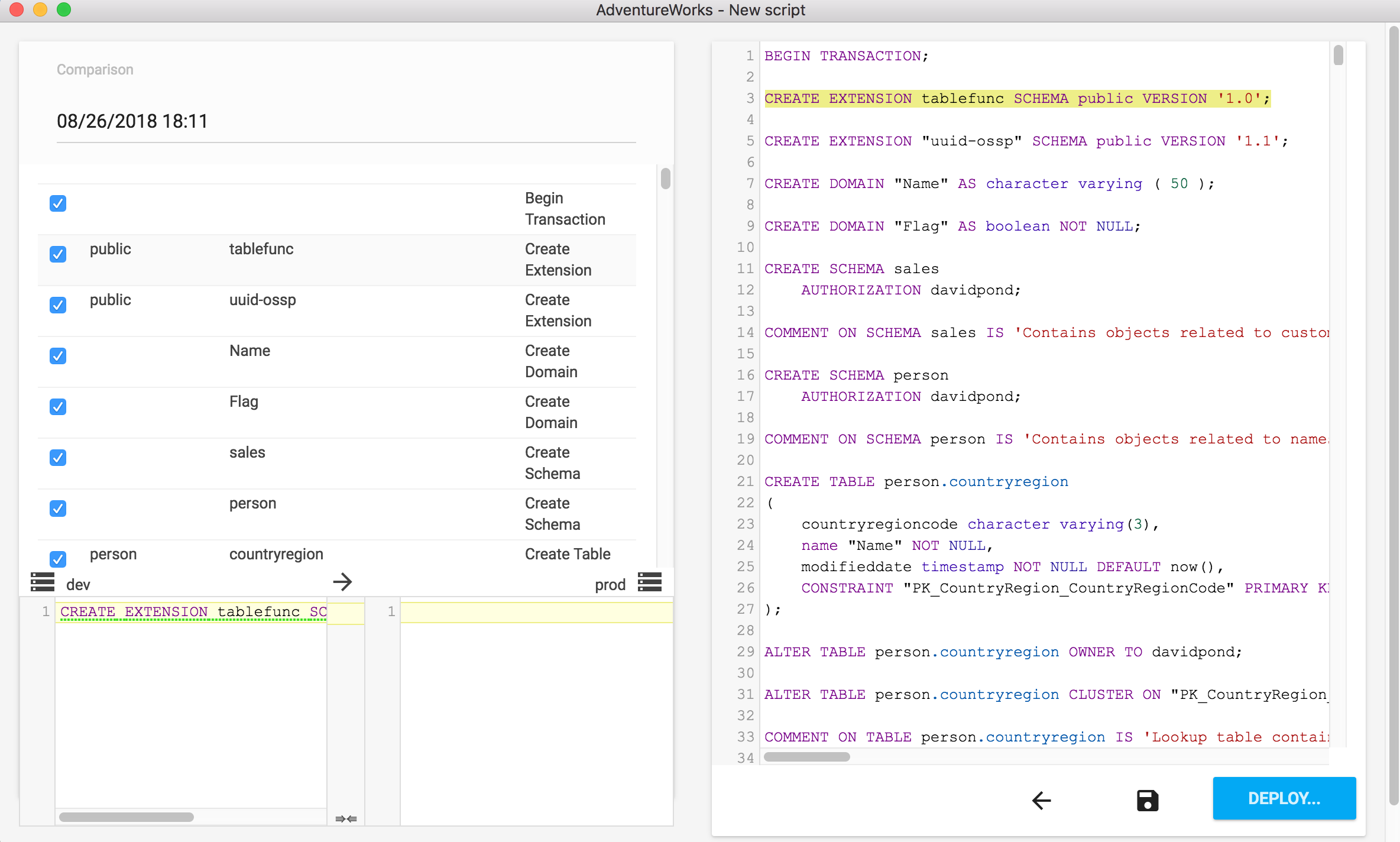This screenshot has width=1400, height=842.
Task: Click the modifieddate timestamp line in script
Action: click(1012, 566)
